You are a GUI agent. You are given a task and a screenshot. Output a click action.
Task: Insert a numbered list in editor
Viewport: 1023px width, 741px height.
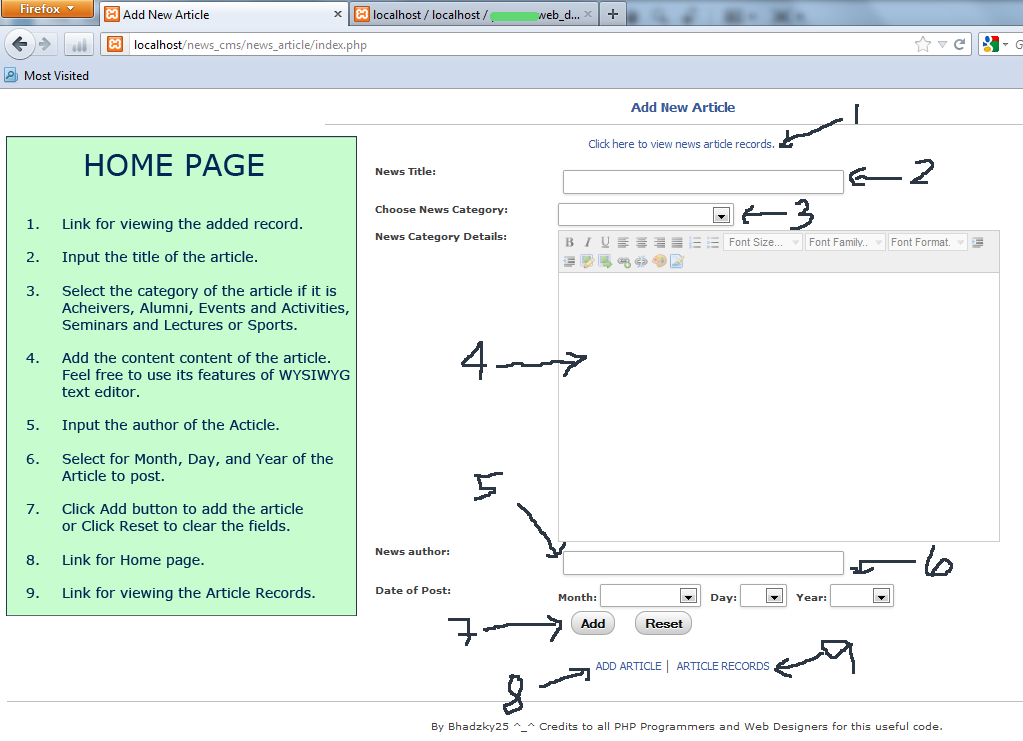(x=695, y=242)
